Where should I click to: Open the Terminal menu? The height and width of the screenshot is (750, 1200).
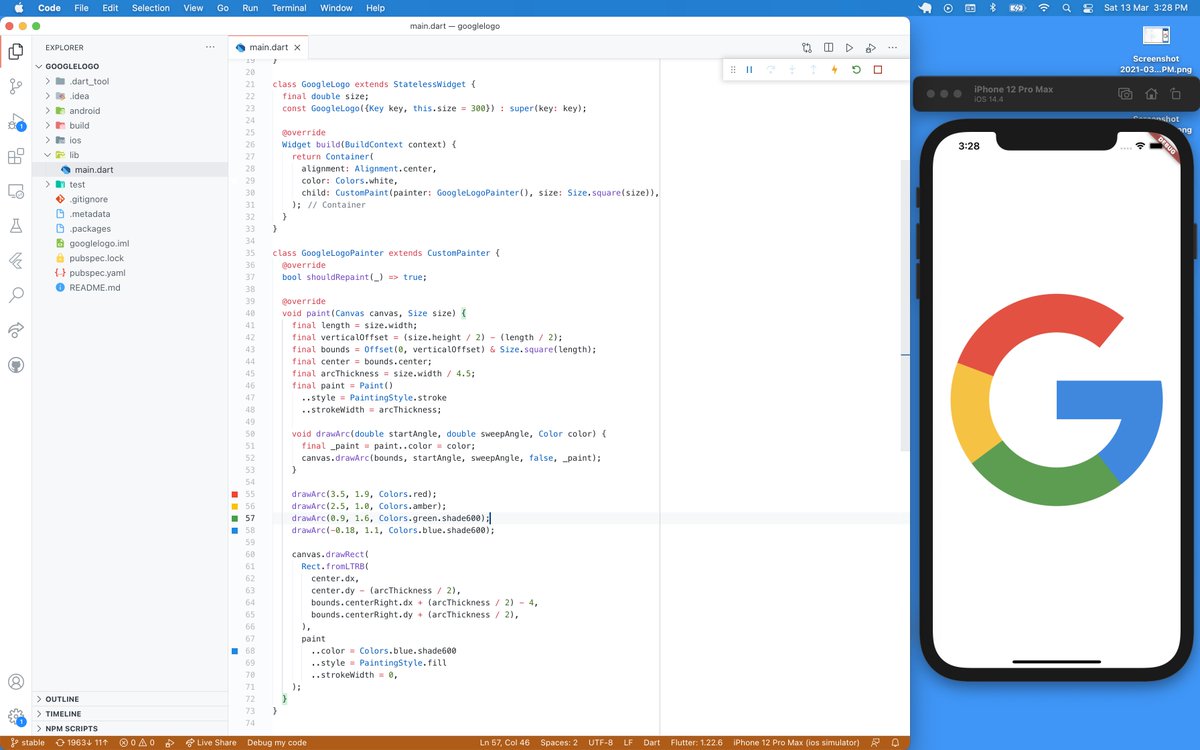(x=289, y=8)
